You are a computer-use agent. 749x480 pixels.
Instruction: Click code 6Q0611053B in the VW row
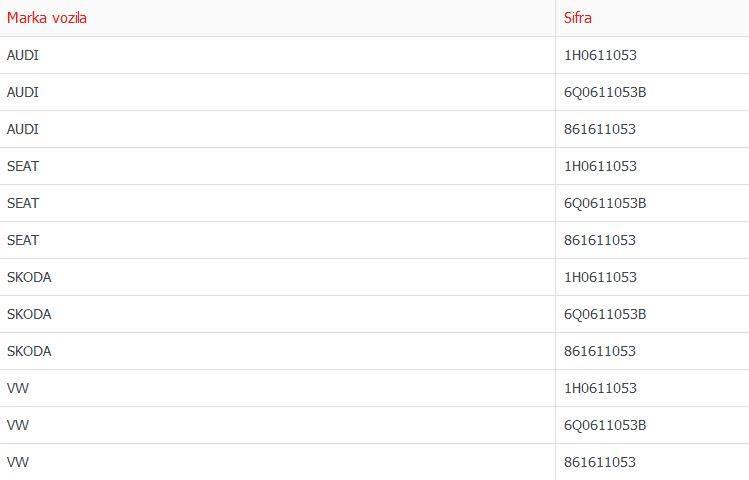coord(605,425)
